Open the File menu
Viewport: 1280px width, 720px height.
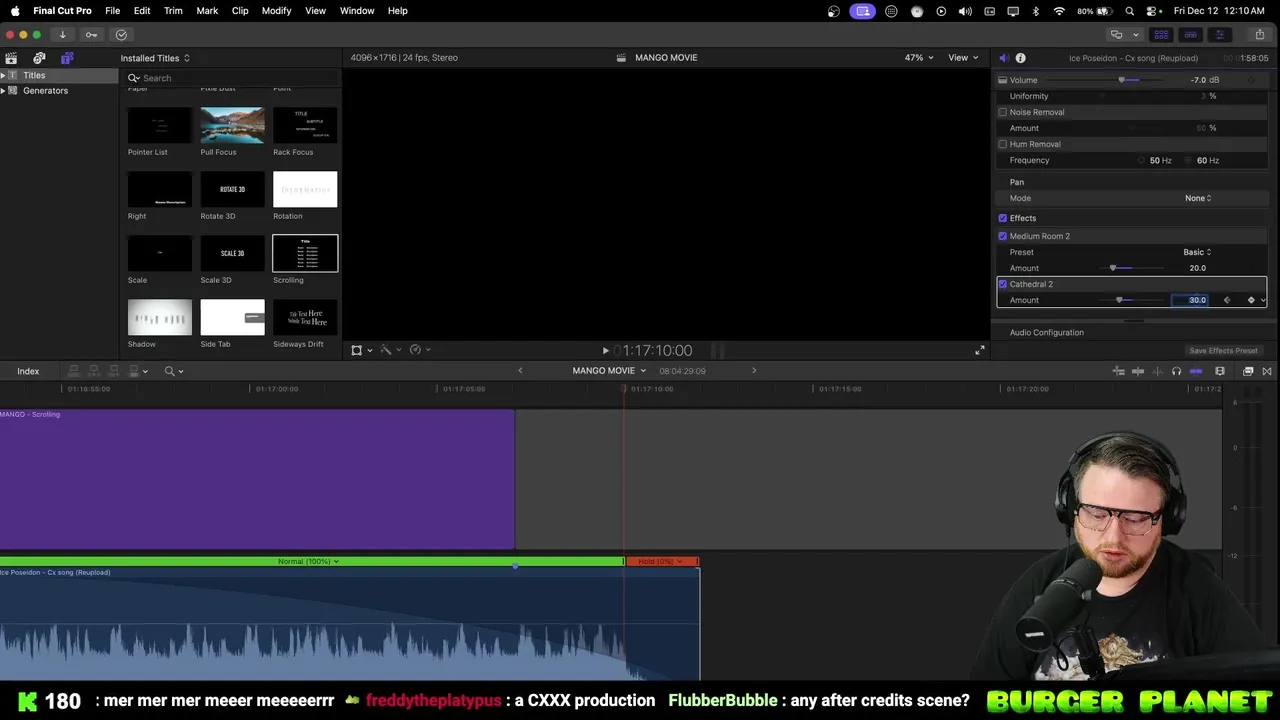[x=113, y=11]
